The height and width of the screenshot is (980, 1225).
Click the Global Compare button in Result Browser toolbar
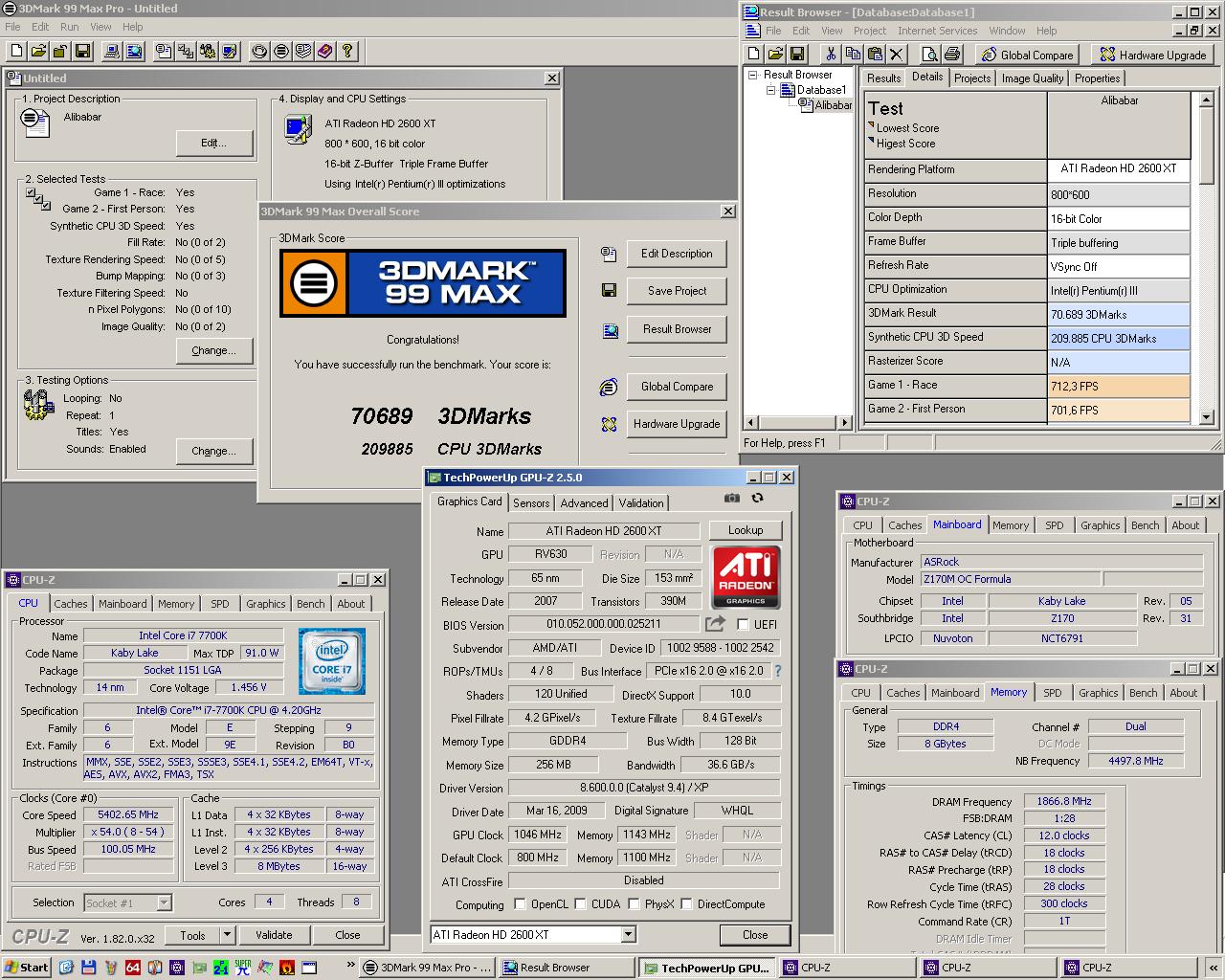tap(1028, 55)
